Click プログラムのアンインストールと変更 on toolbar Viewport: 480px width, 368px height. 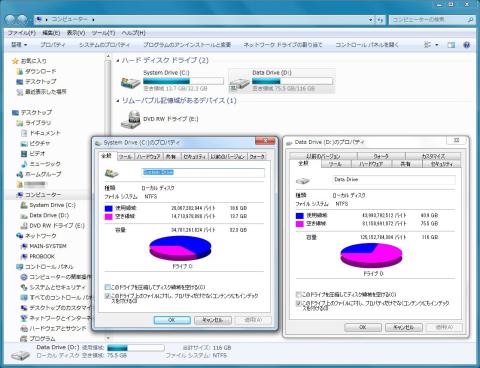pyautogui.click(x=187, y=45)
